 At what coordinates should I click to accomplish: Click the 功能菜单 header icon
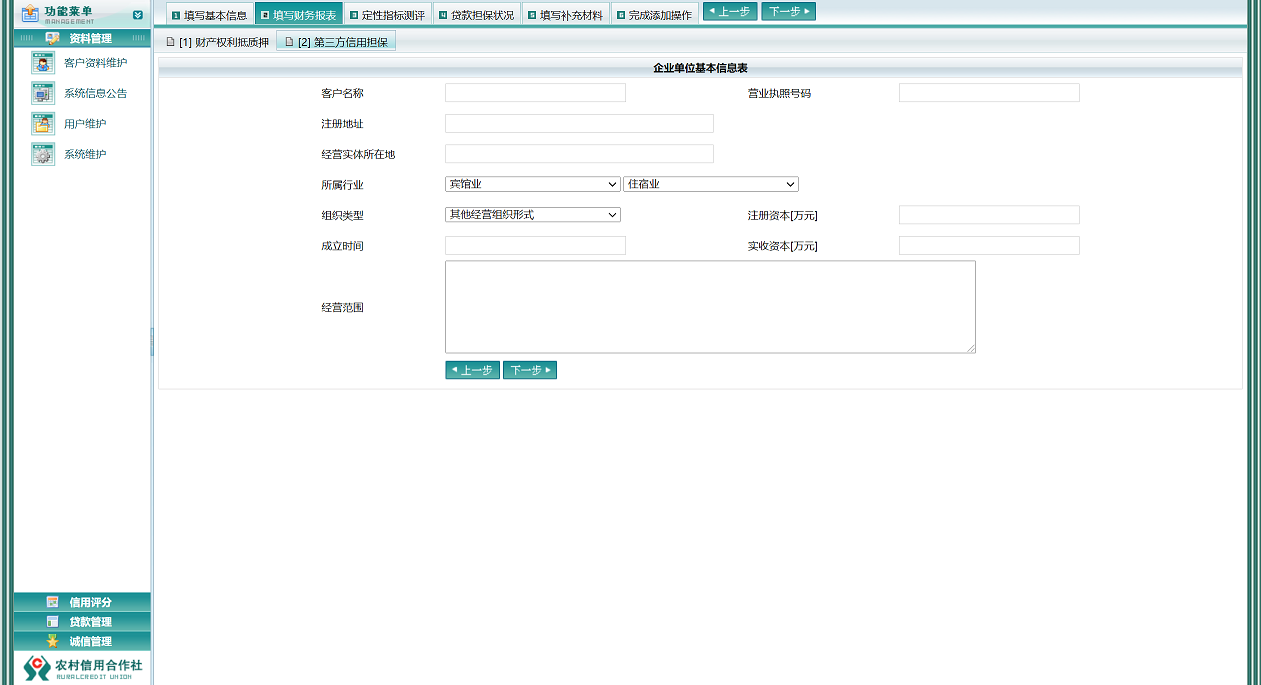tap(29, 14)
